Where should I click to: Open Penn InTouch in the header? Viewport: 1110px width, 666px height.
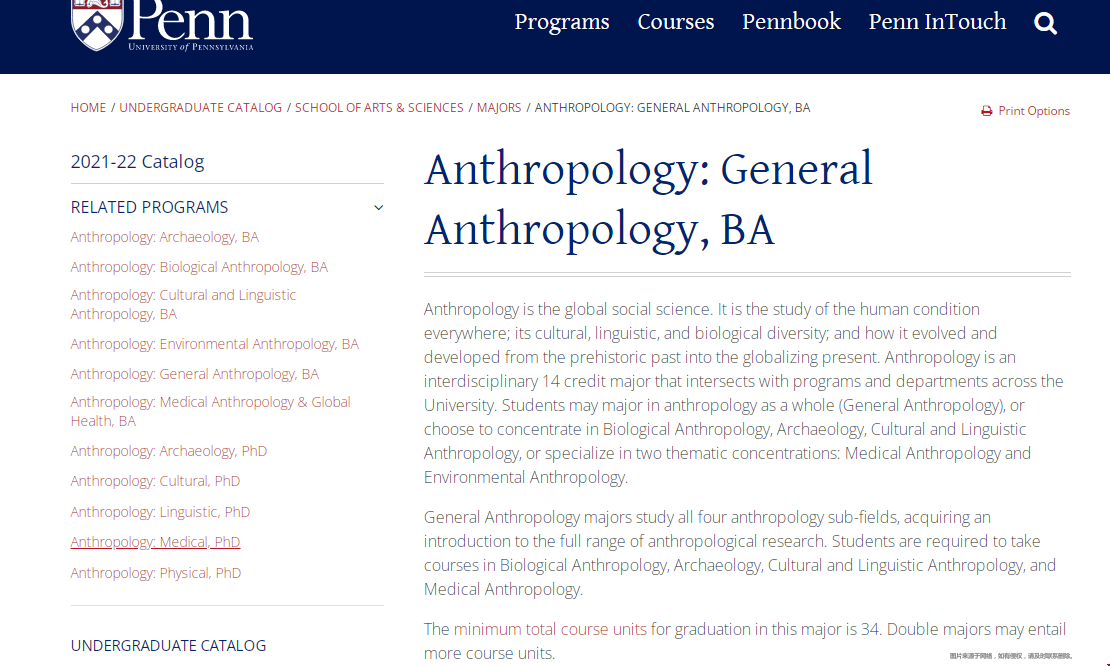[x=937, y=22]
